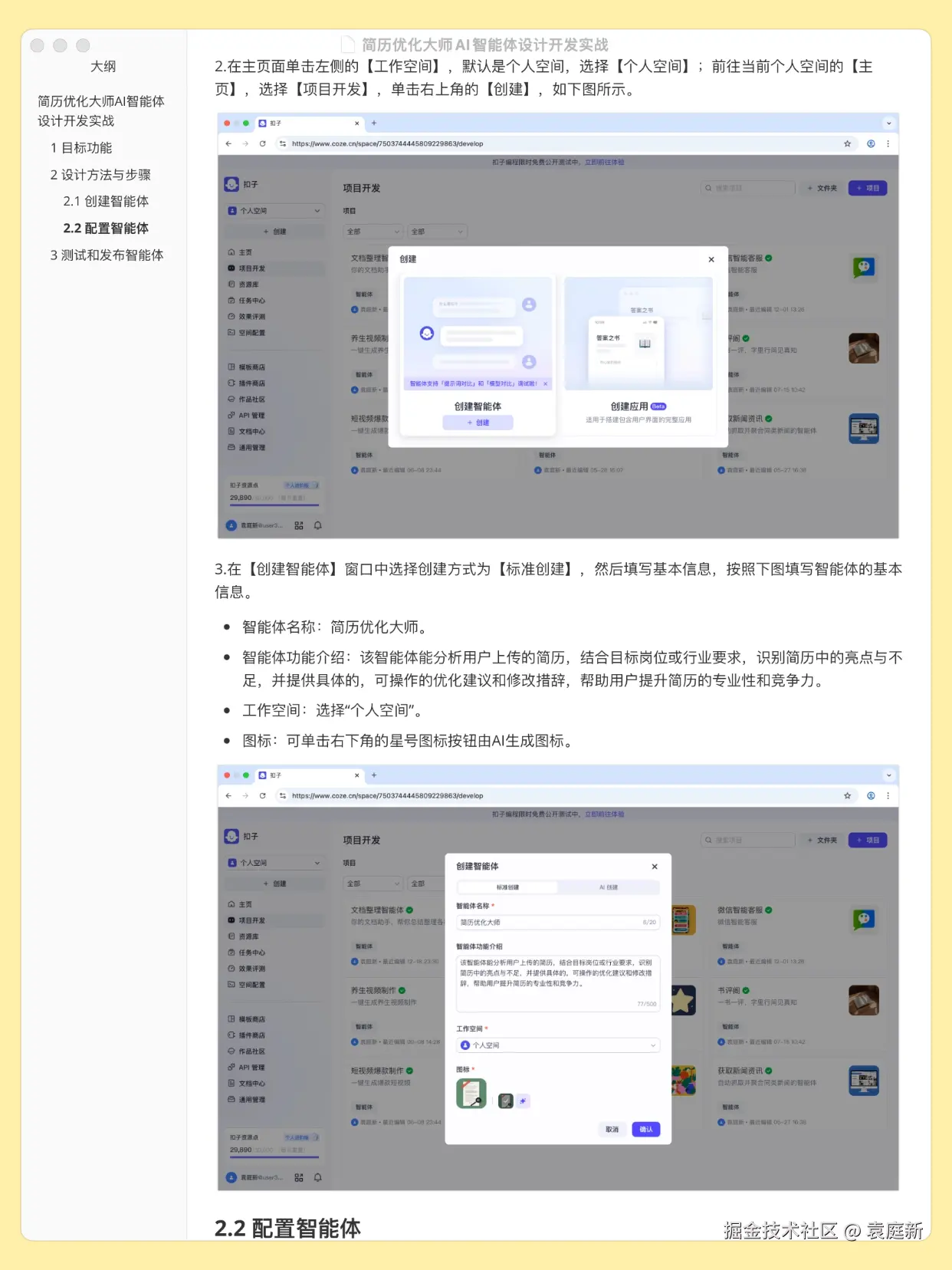Switch to AI 创建 tab
This screenshot has width=952, height=1270.
608,887
